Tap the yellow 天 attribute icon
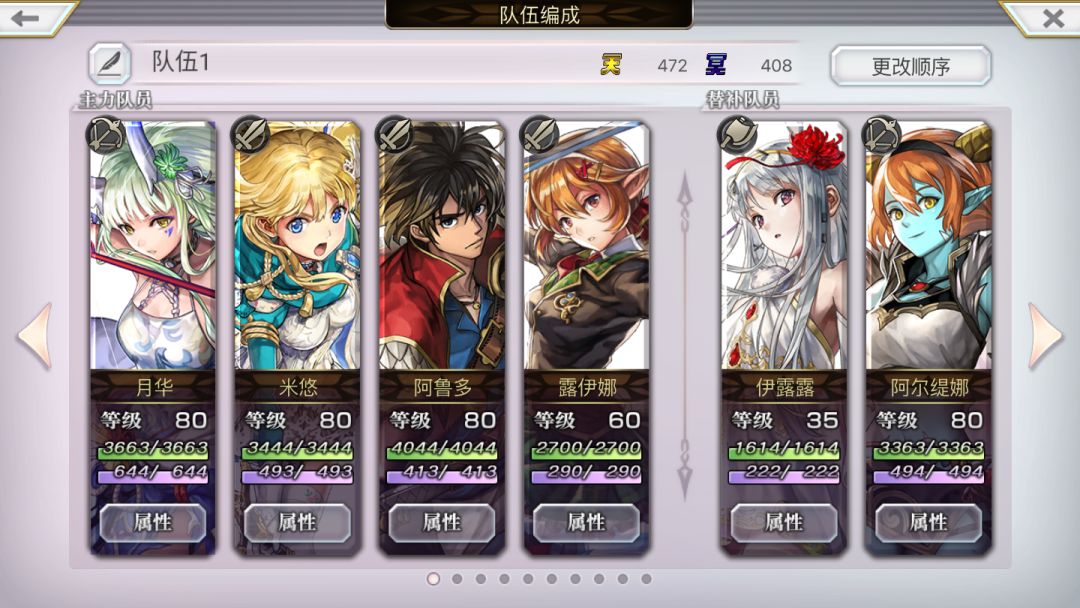 pyautogui.click(x=610, y=65)
